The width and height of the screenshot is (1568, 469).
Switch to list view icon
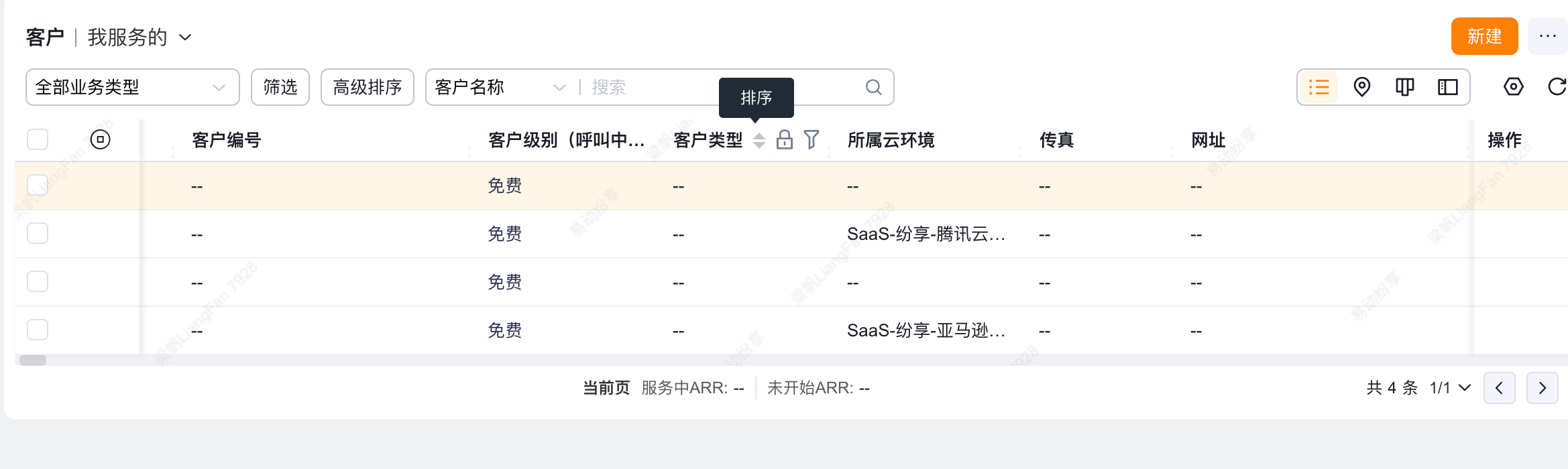tap(1319, 87)
